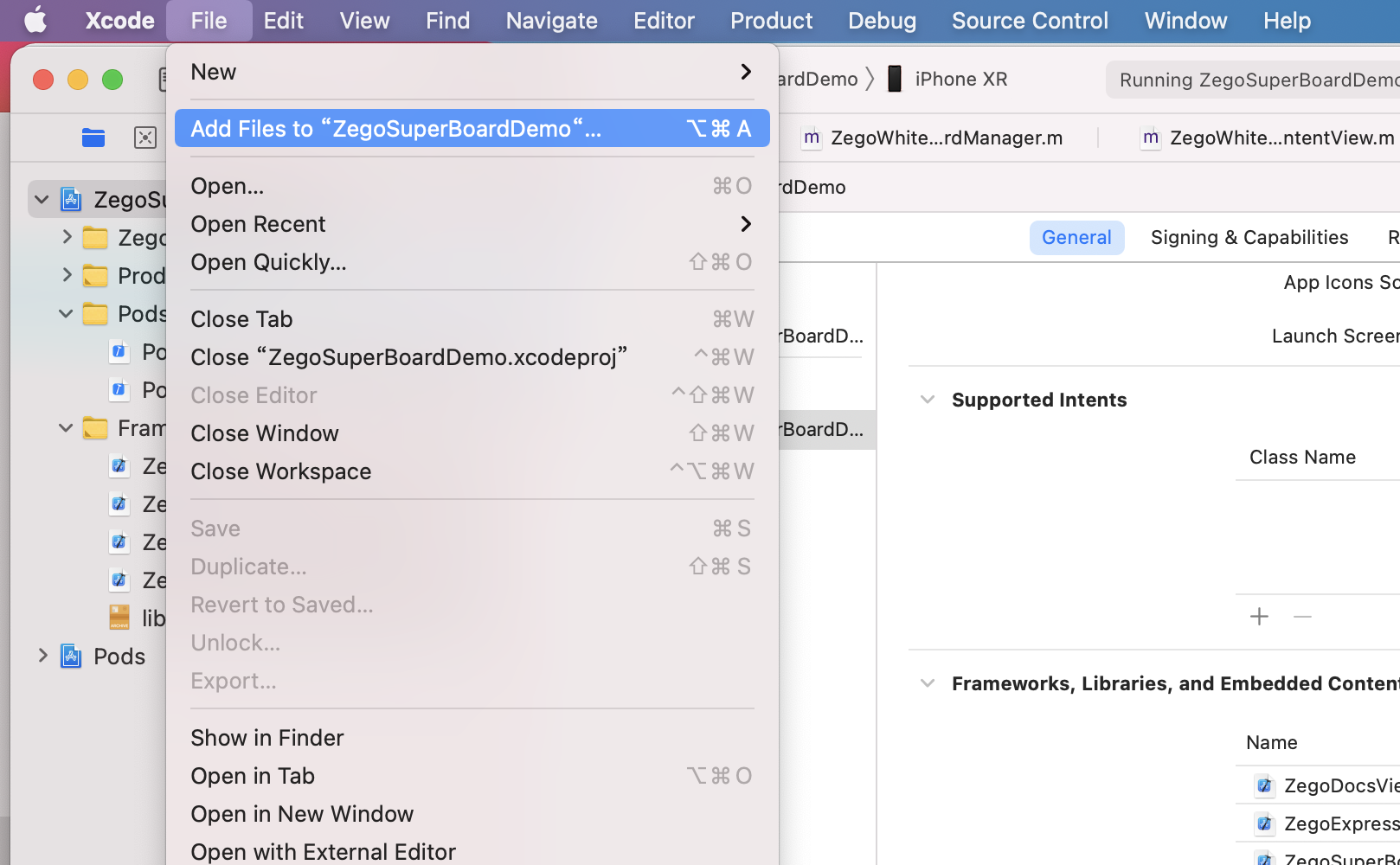Switch to Signing & Capabilities tab
Image resolution: width=1400 pixels, height=865 pixels.
tap(1249, 238)
